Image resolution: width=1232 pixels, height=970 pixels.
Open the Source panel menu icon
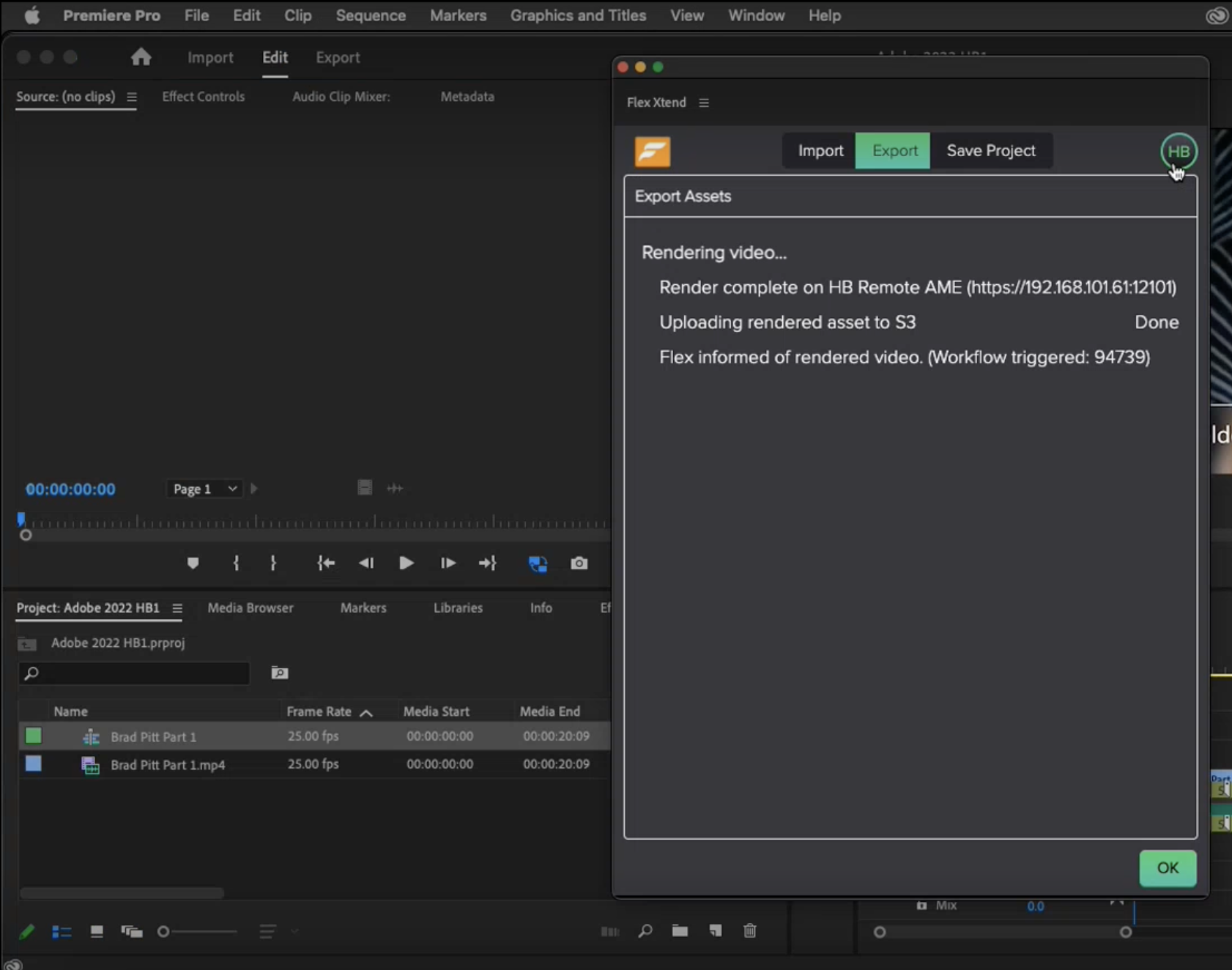point(132,97)
